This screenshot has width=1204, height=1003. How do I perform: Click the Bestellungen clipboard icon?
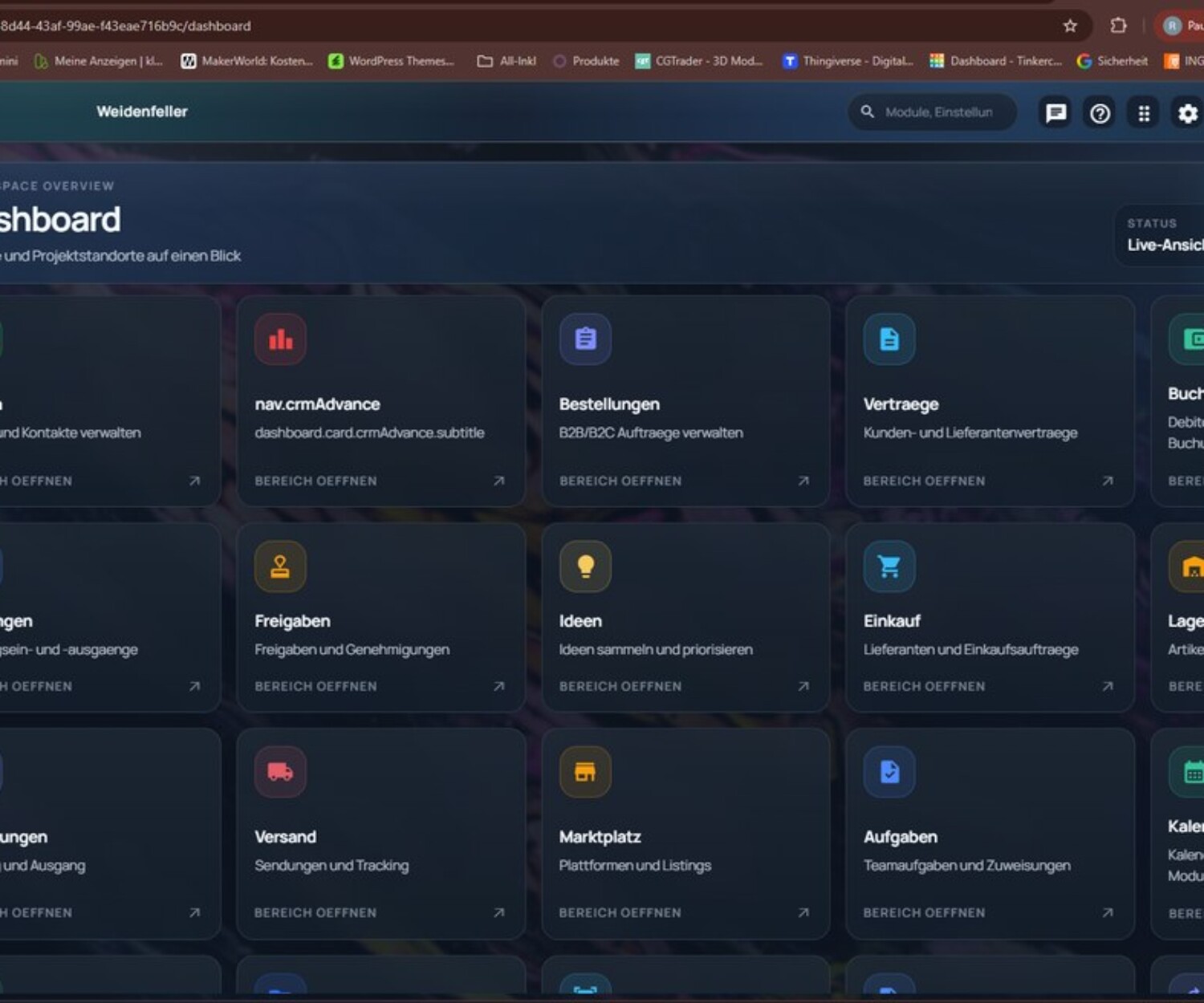point(585,339)
